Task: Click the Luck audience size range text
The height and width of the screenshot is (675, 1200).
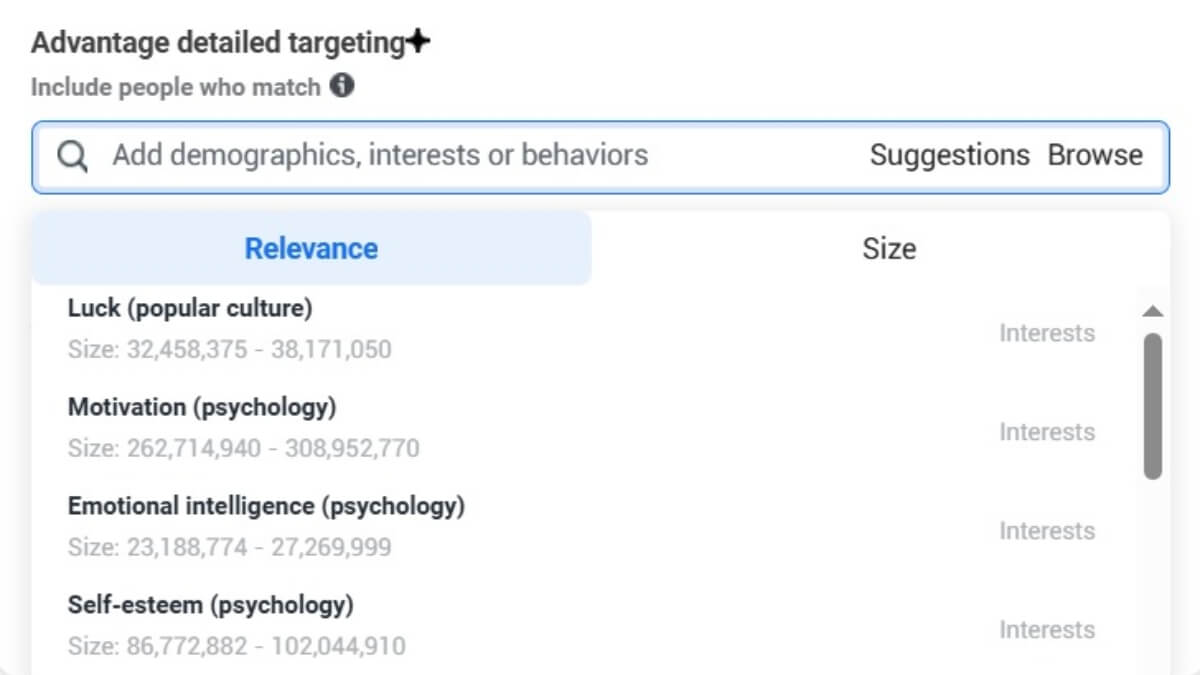Action: point(229,350)
